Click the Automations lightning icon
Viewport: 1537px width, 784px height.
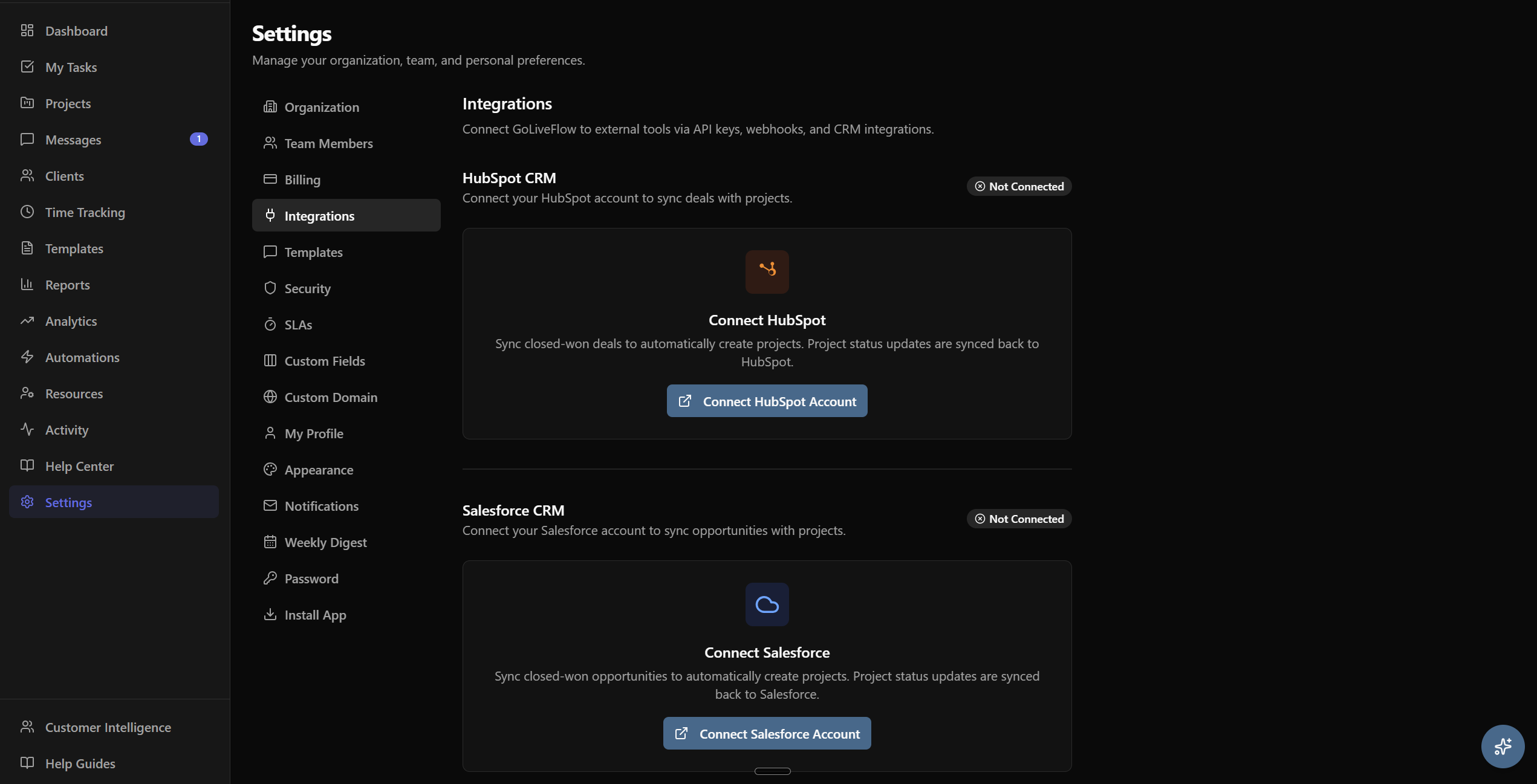click(28, 357)
